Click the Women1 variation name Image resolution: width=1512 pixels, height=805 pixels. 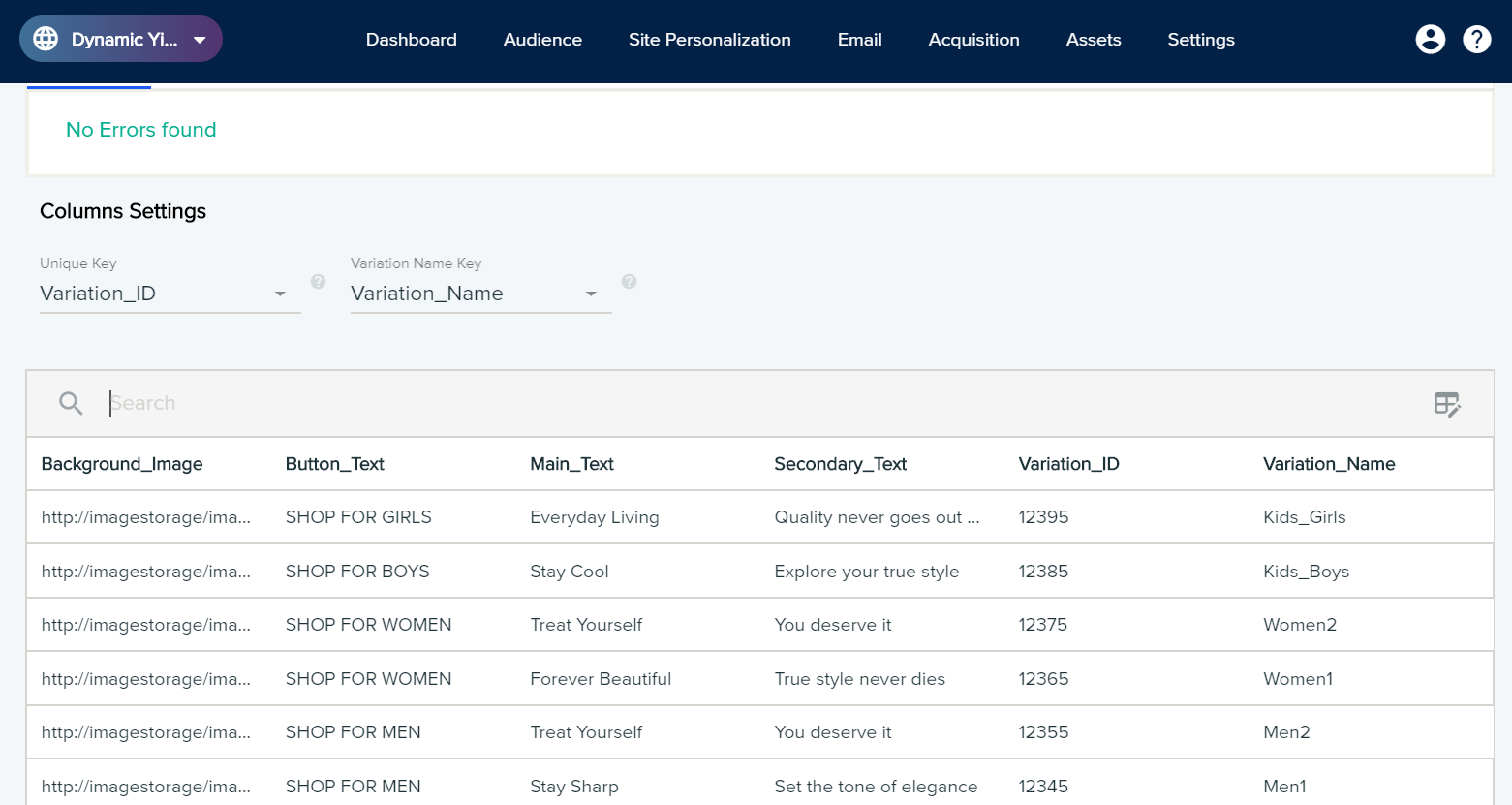(x=1298, y=679)
